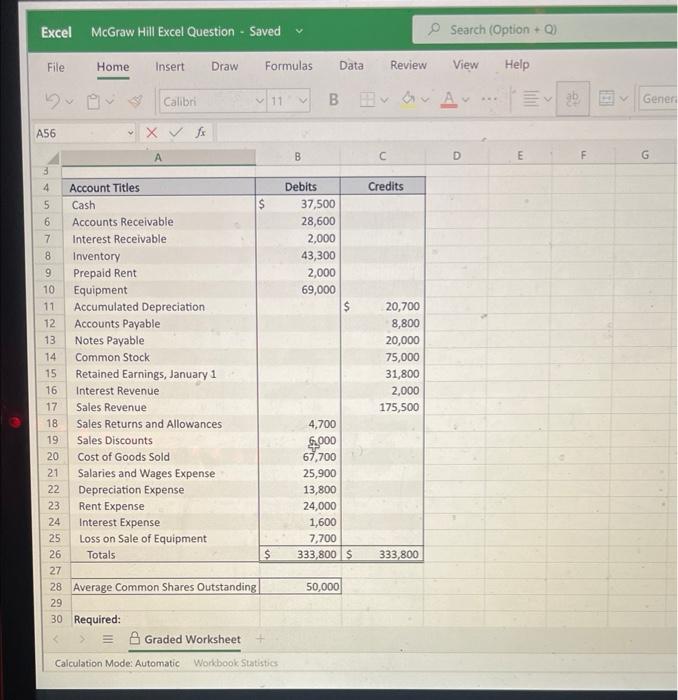Expand the Borders options arrow
This screenshot has width=678, height=700.
click(384, 100)
